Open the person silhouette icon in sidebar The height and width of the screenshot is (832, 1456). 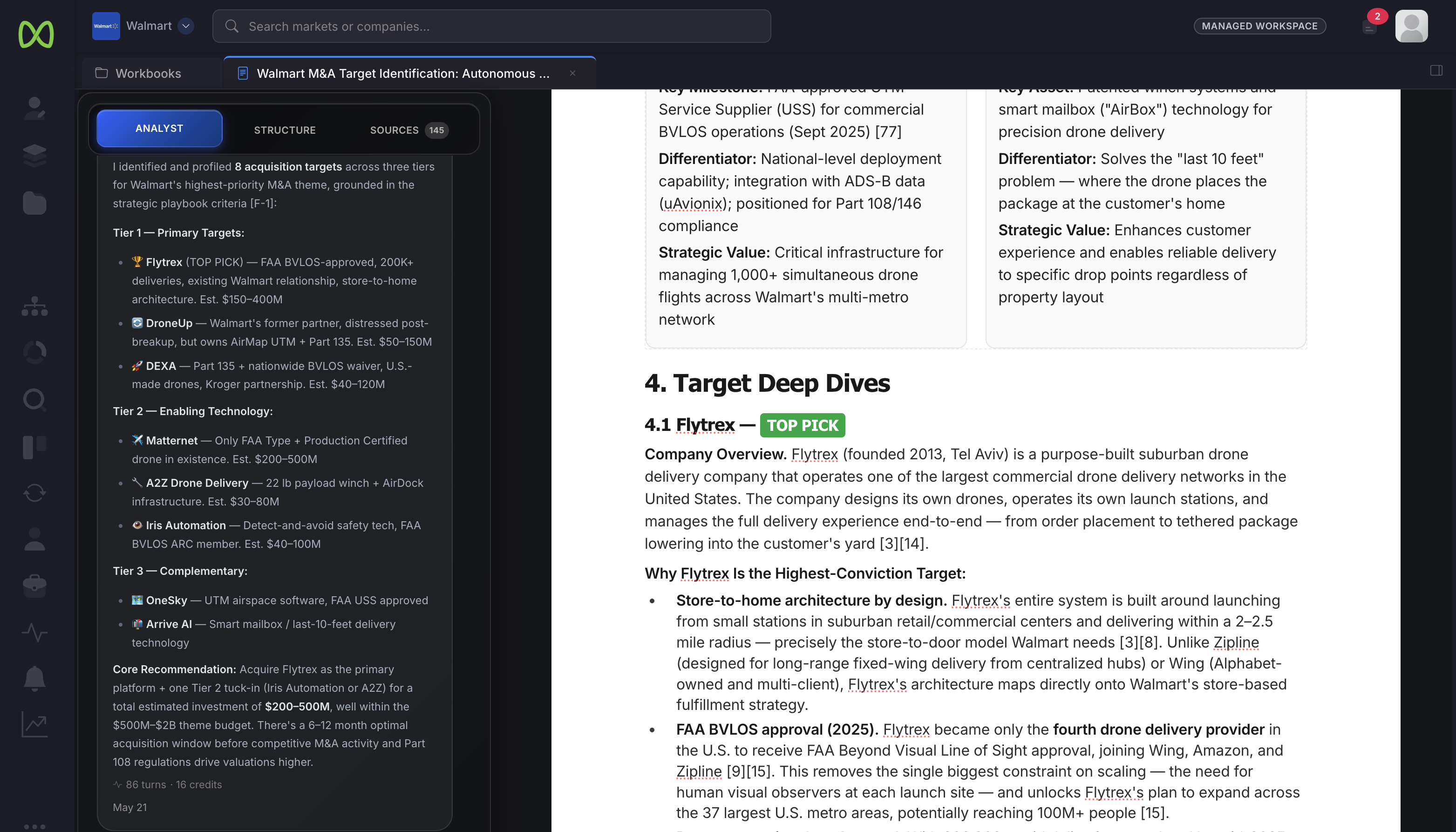(35, 539)
